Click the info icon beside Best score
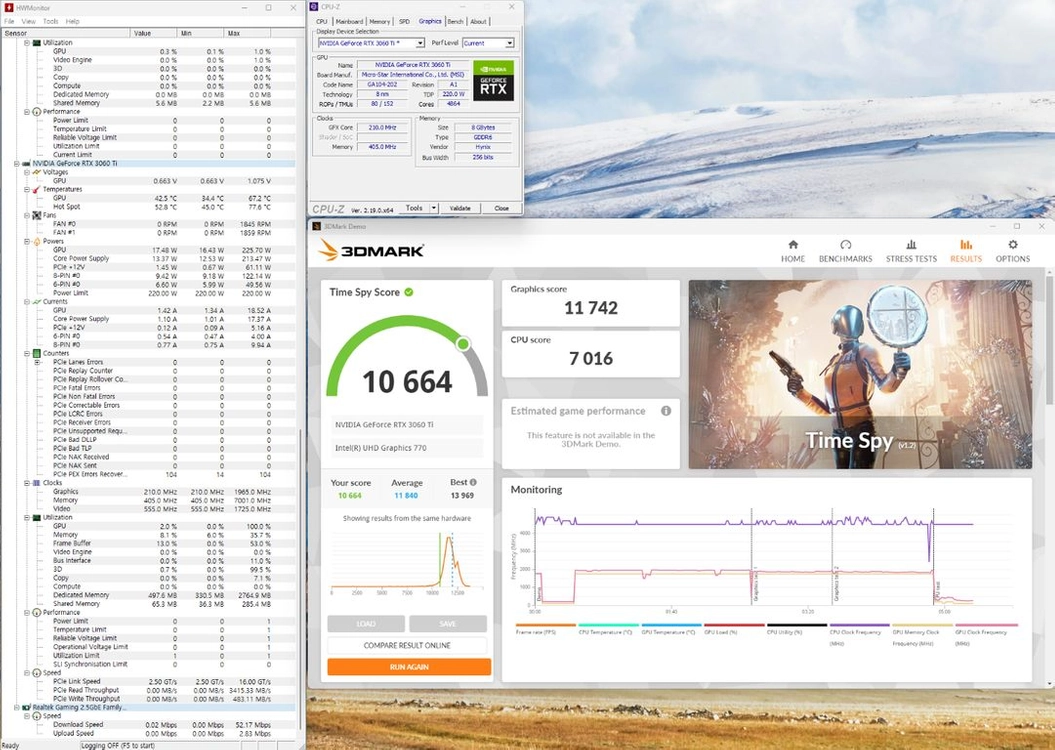 [x=473, y=482]
